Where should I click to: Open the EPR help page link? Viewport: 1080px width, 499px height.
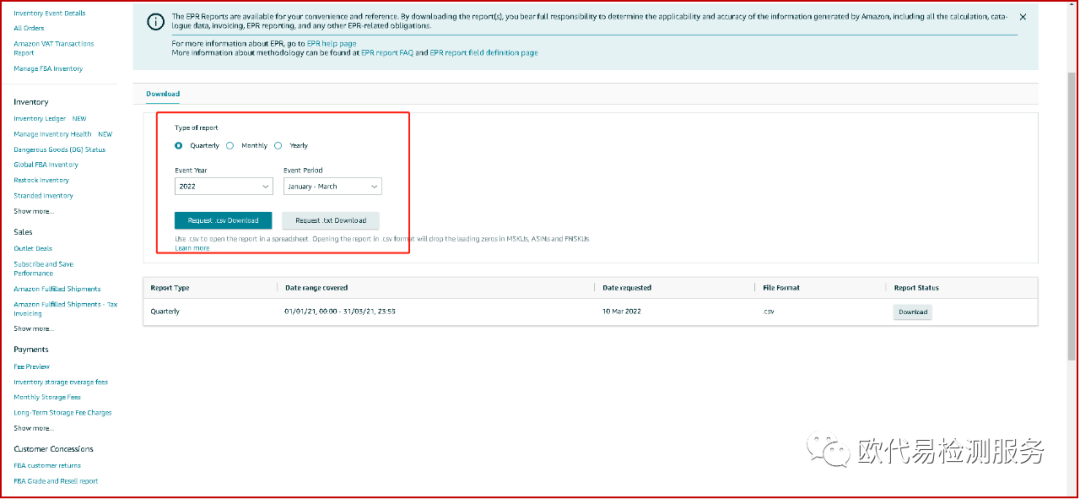coord(331,43)
